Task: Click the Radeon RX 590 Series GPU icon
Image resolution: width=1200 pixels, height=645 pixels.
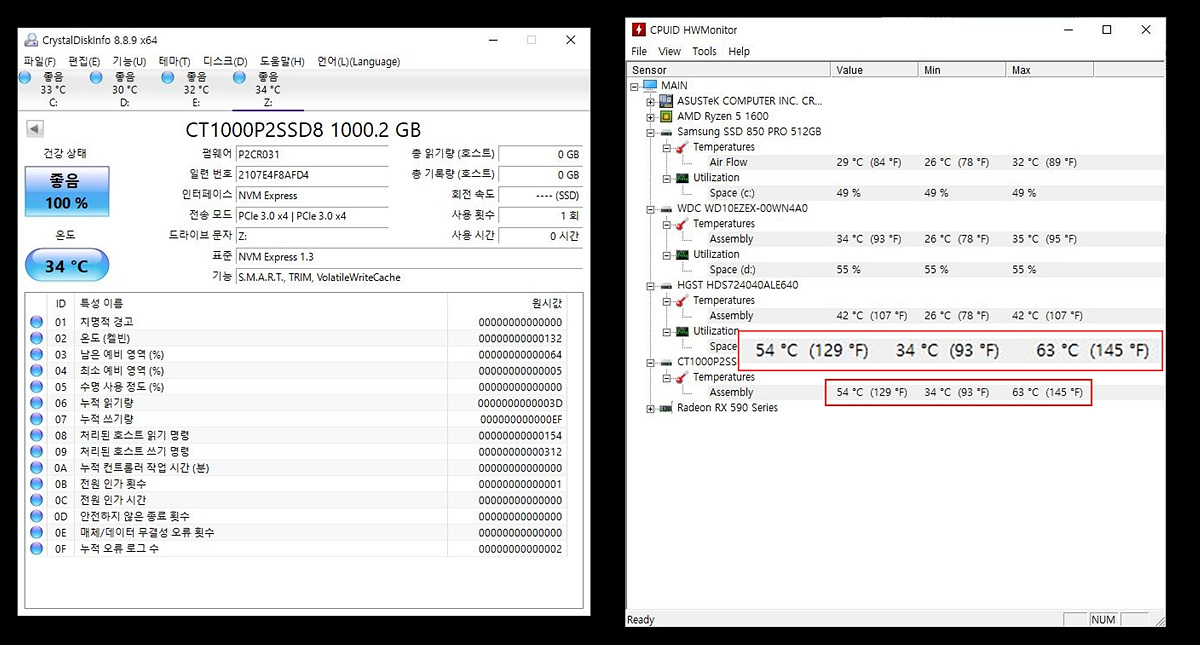Action: pos(666,408)
